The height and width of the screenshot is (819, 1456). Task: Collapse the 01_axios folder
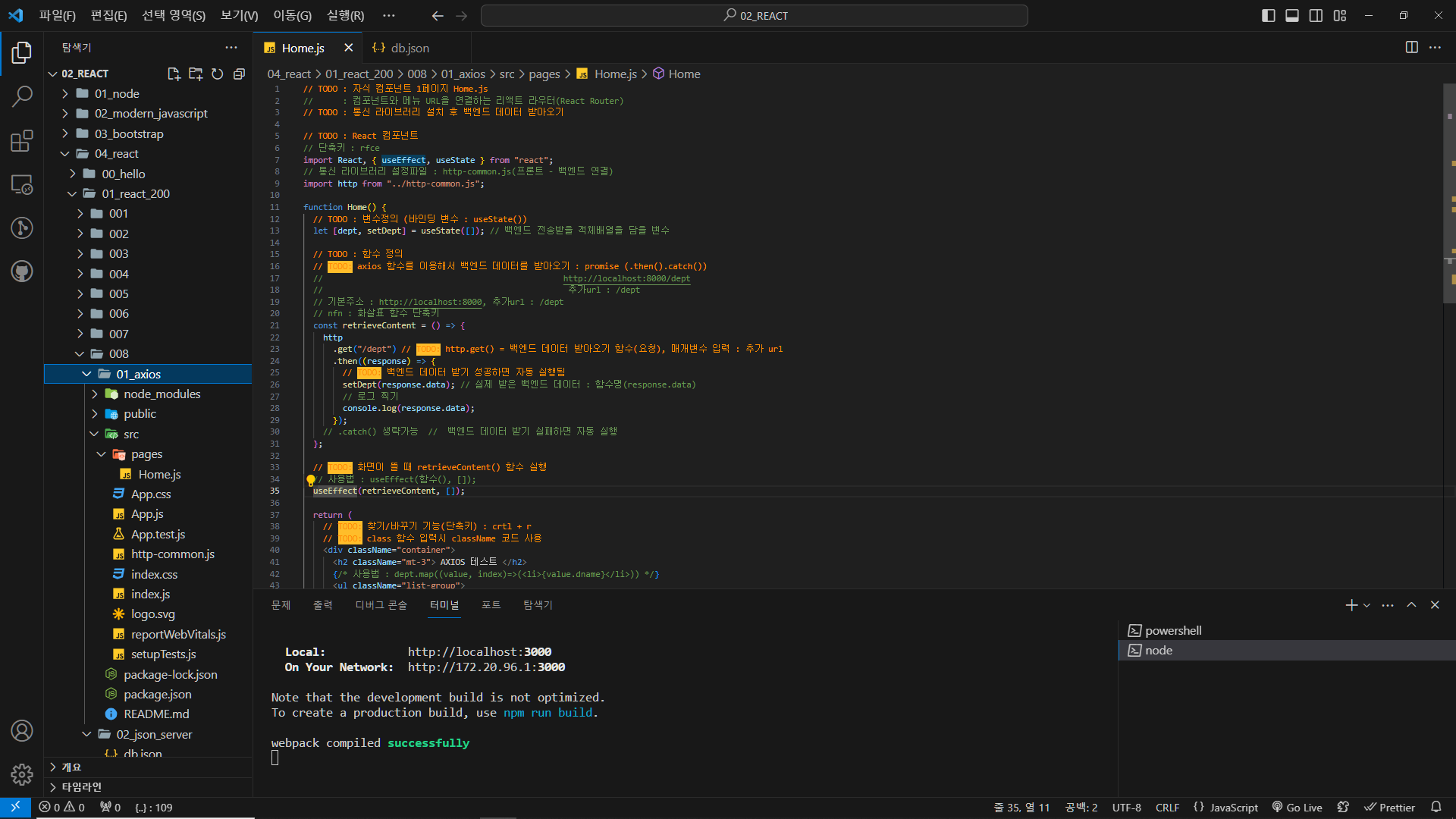138,374
